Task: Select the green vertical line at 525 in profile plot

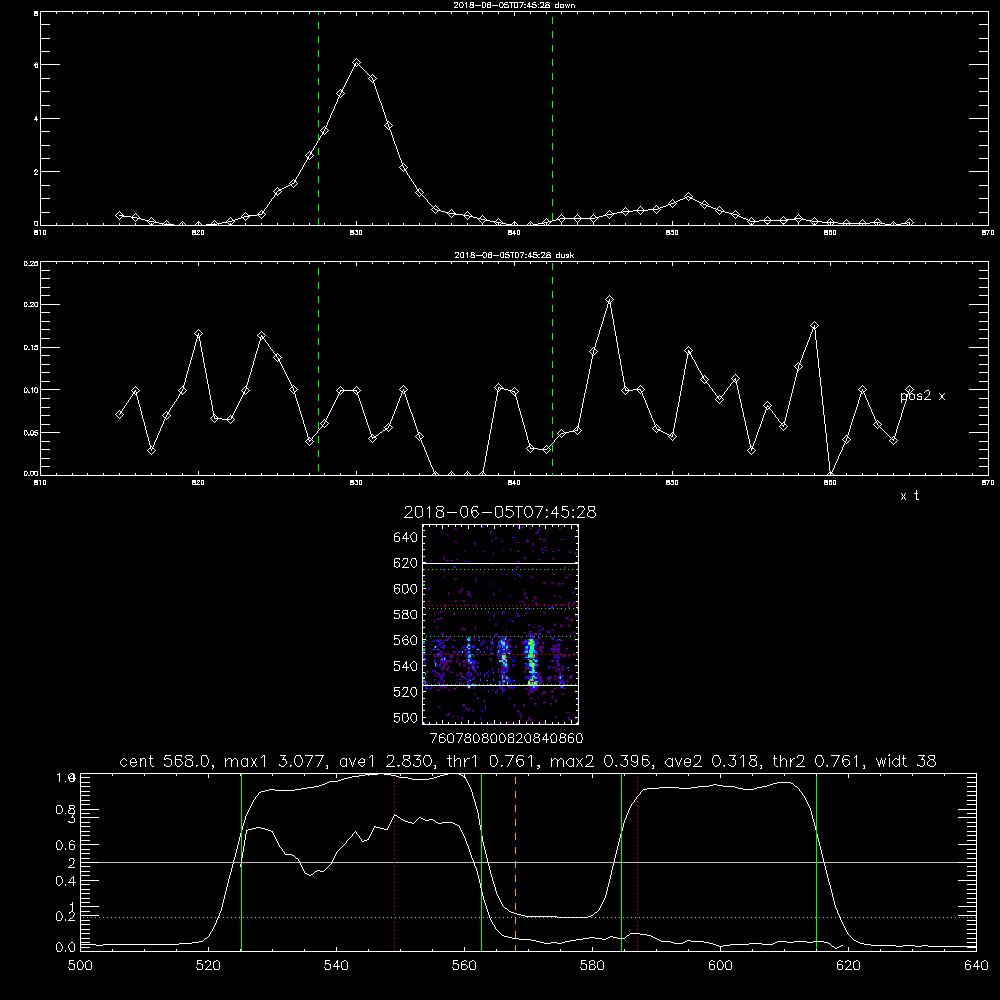Action: pyautogui.click(x=241, y=861)
